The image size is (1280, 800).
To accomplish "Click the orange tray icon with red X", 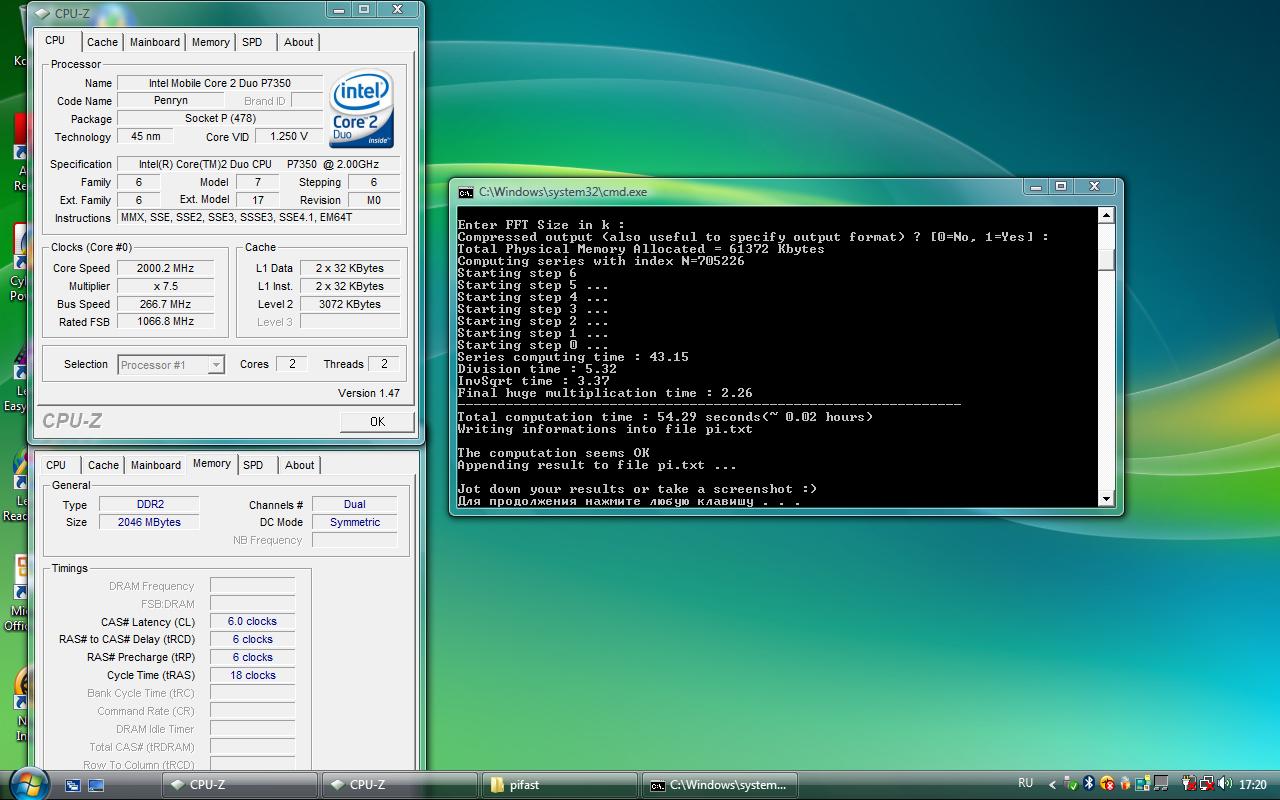I will click(1107, 784).
